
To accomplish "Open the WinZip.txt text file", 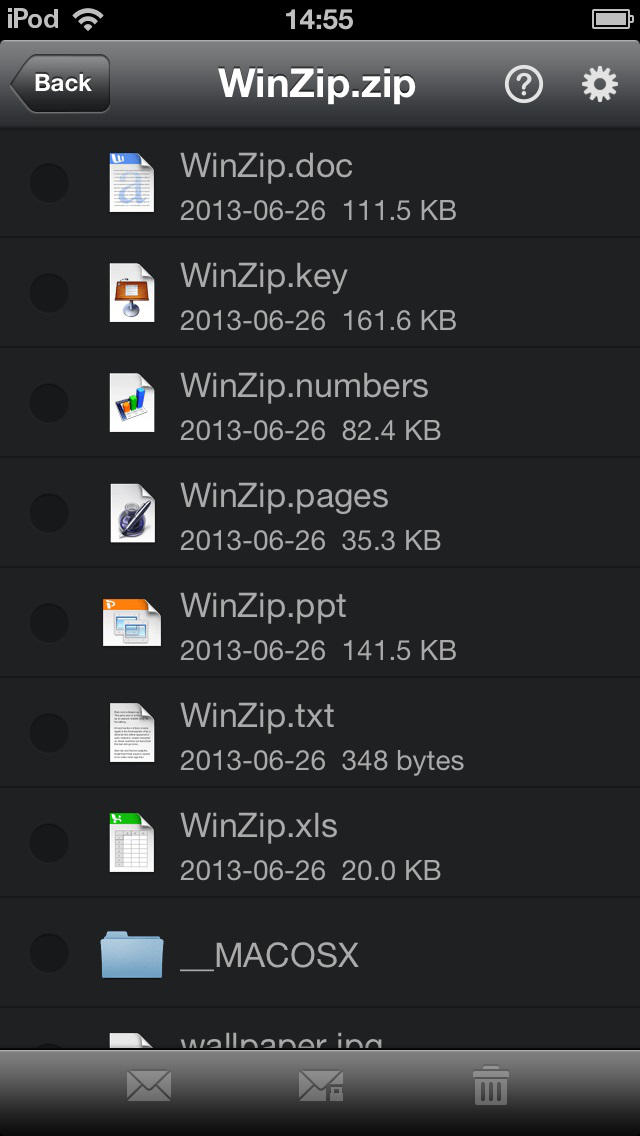I will pyautogui.click(x=320, y=732).
